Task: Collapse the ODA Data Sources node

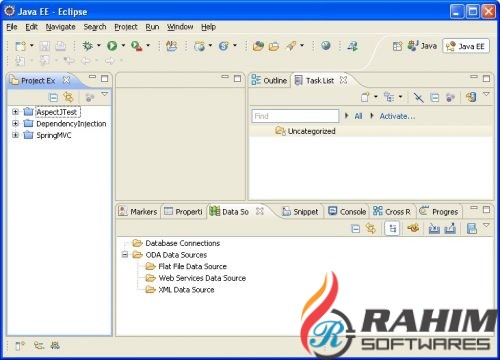Action: click(x=125, y=255)
